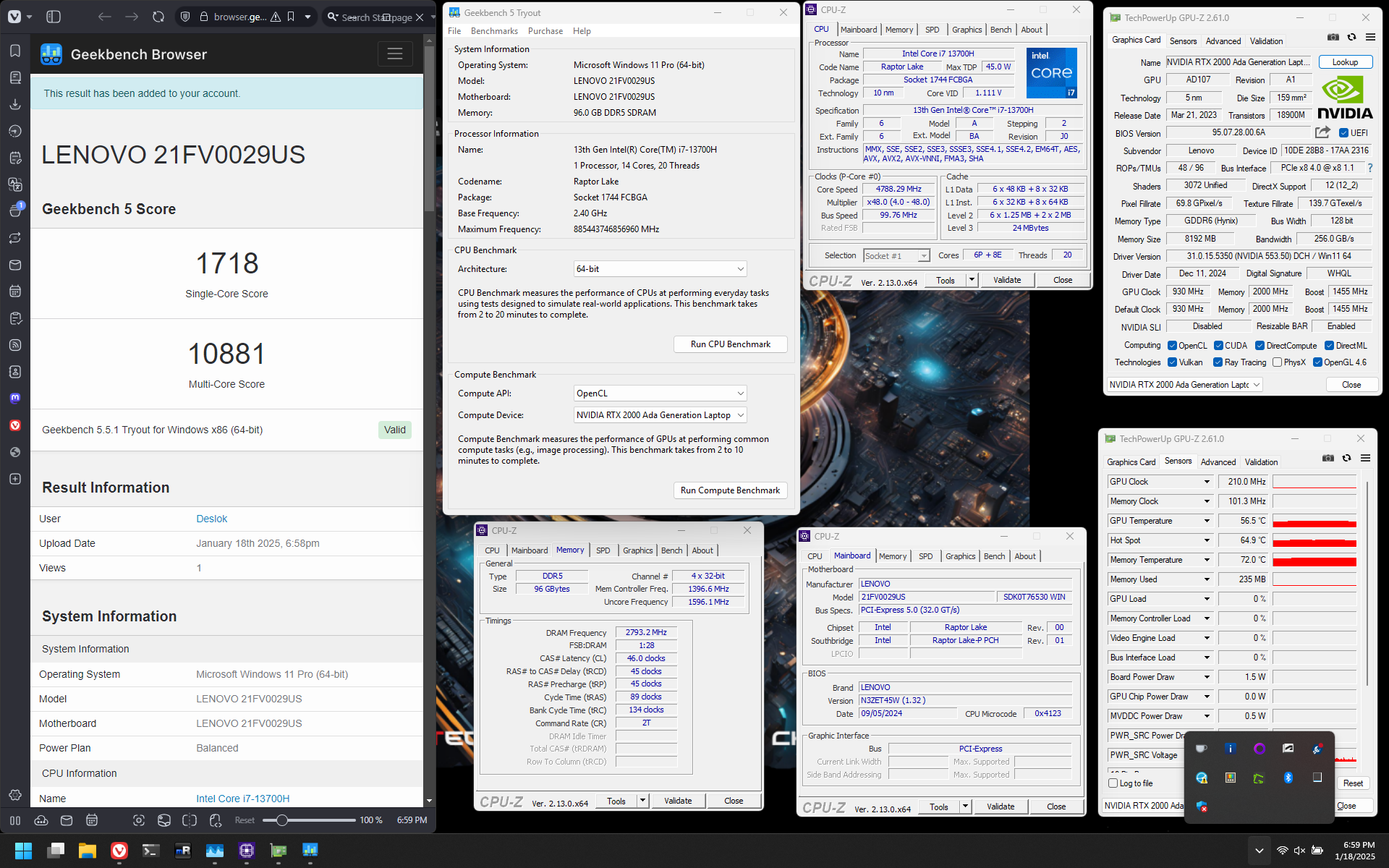Toggle the OpenCL checkbox in GPU-Z
The height and width of the screenshot is (868, 1389).
tap(1172, 346)
